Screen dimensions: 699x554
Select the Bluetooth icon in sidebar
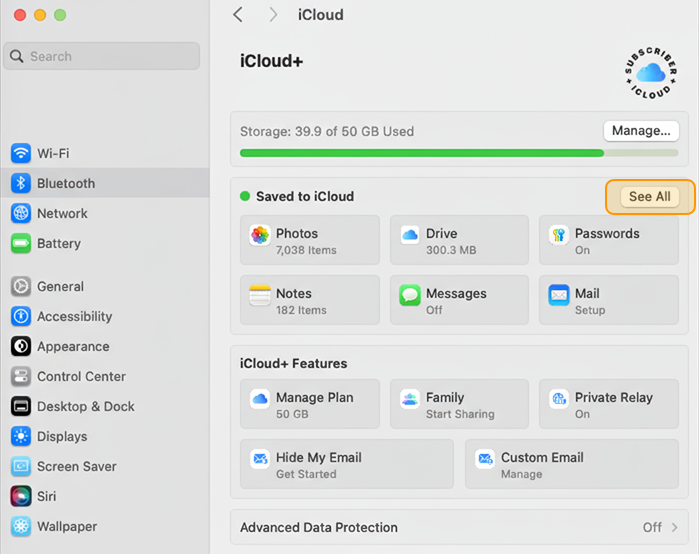click(x=21, y=183)
